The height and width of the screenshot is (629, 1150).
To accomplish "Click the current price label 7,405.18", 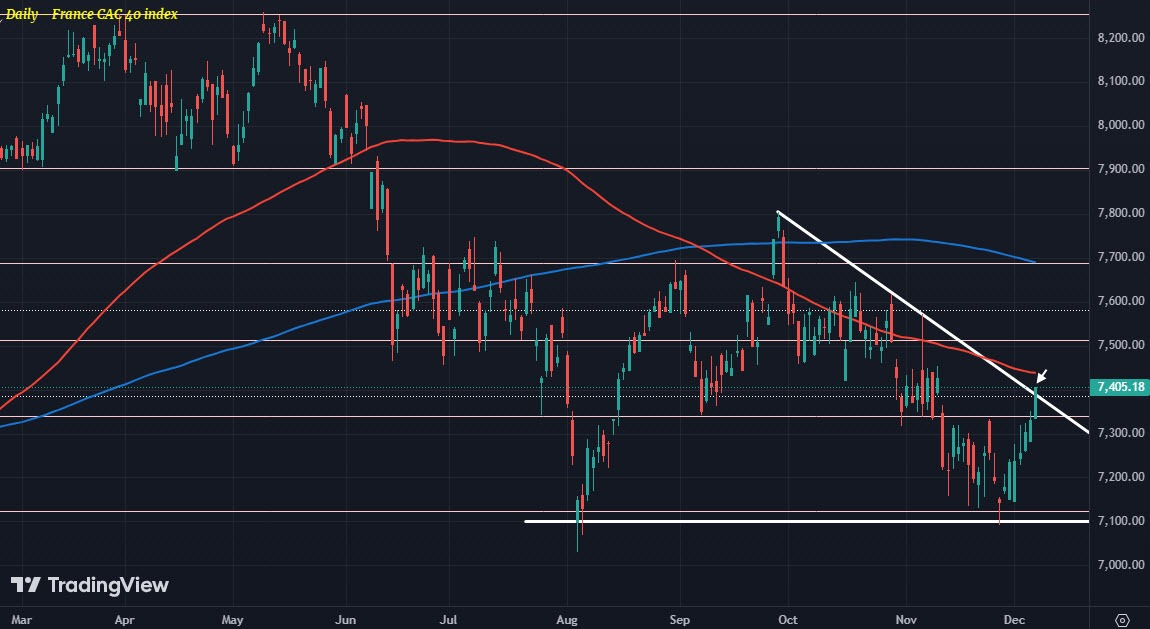I will [x=1119, y=386].
